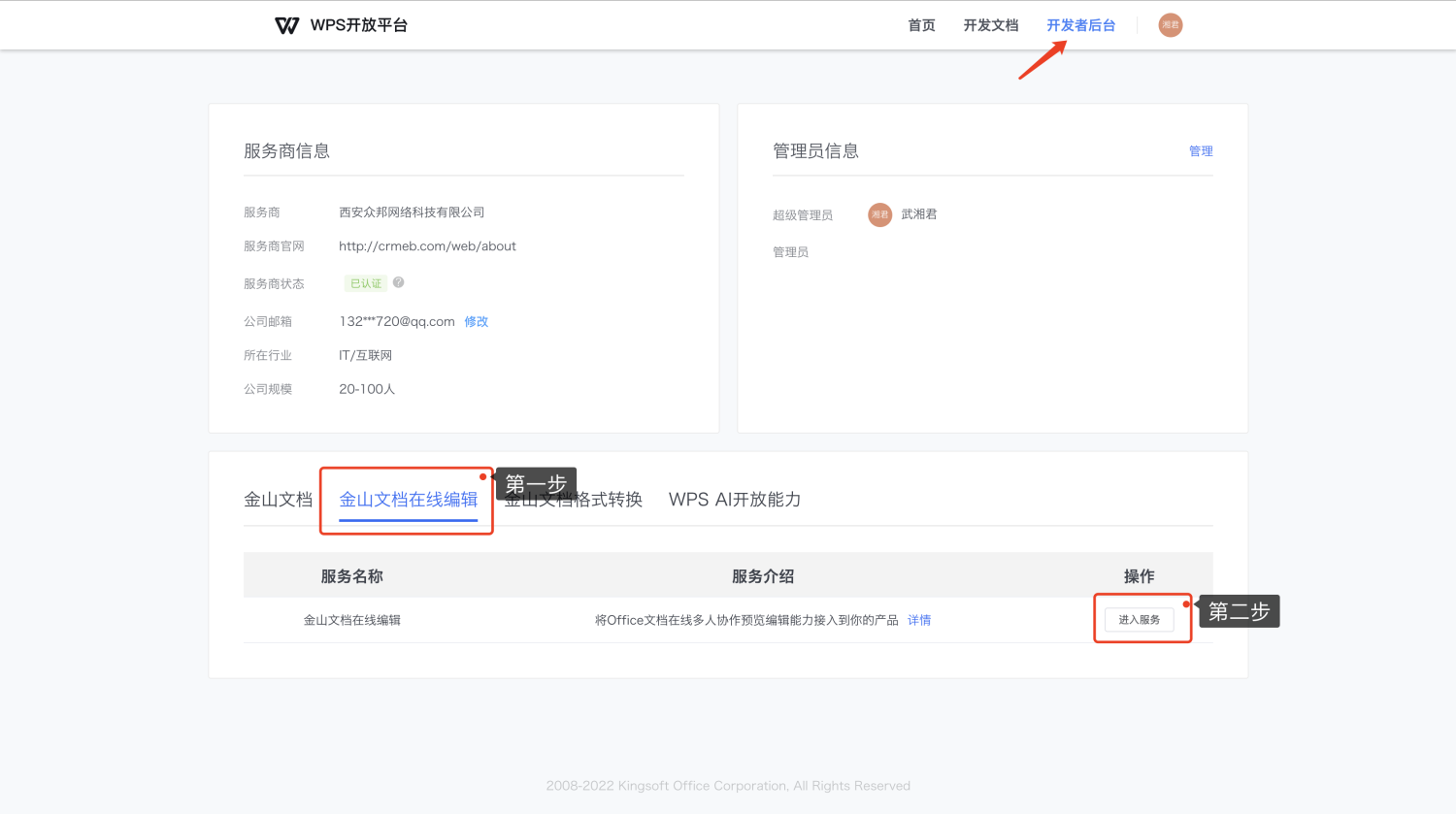Open the 详情 link in service description

[918, 620]
